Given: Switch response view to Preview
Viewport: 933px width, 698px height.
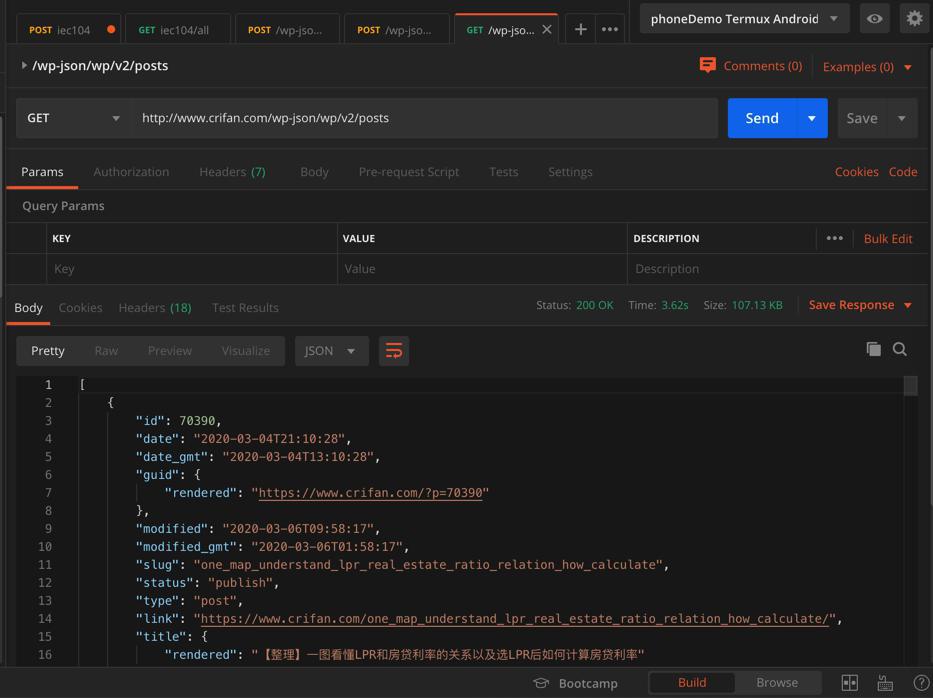Looking at the screenshot, I should (x=170, y=351).
